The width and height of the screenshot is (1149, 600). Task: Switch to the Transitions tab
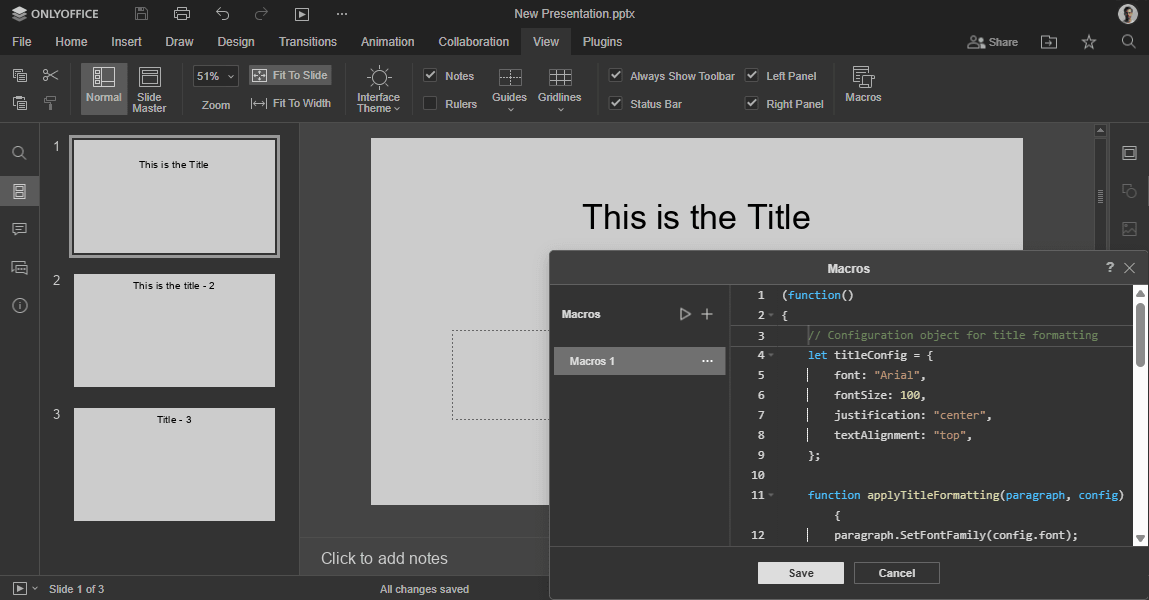pos(308,42)
